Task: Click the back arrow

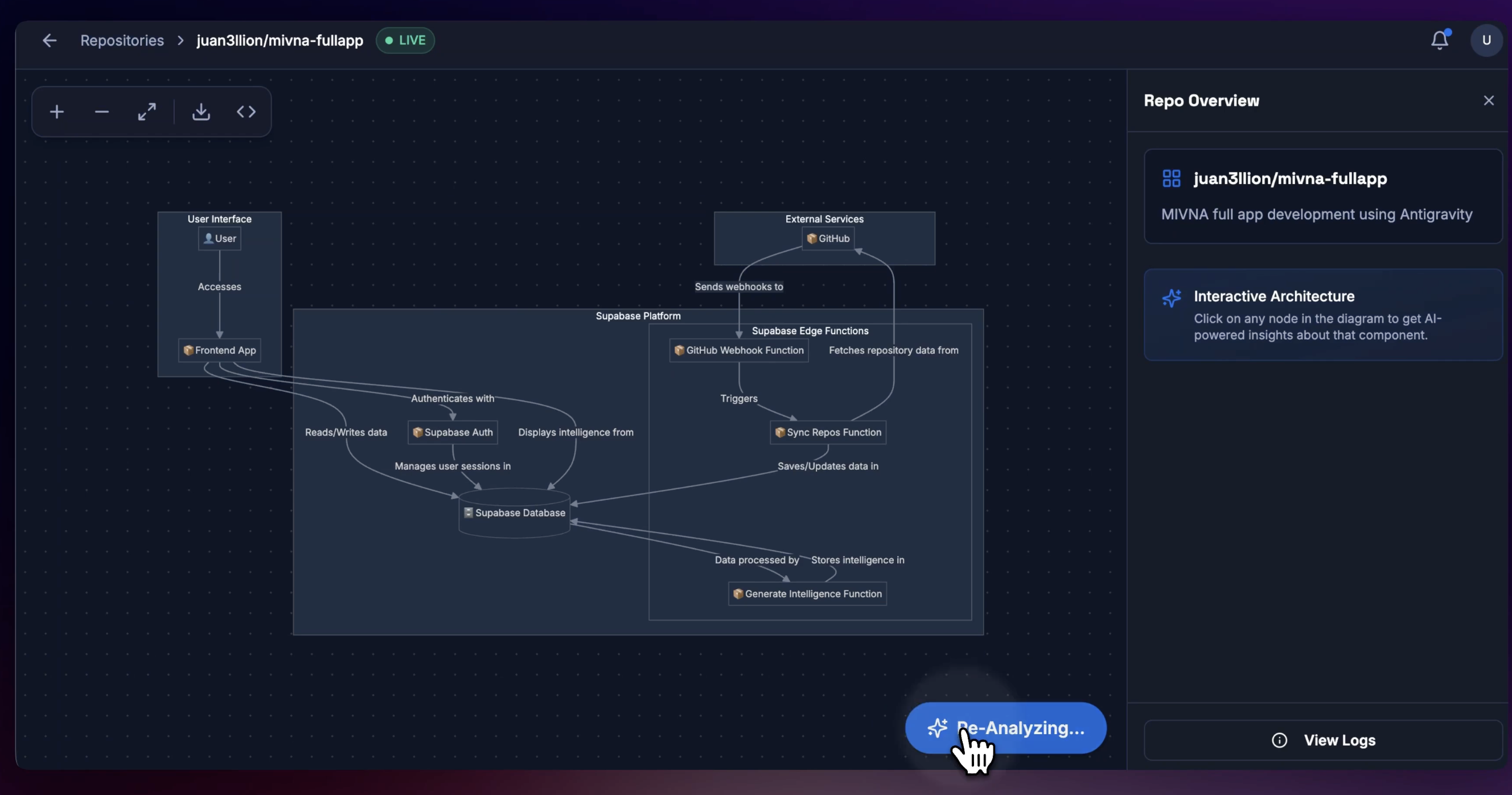Action: [50, 40]
